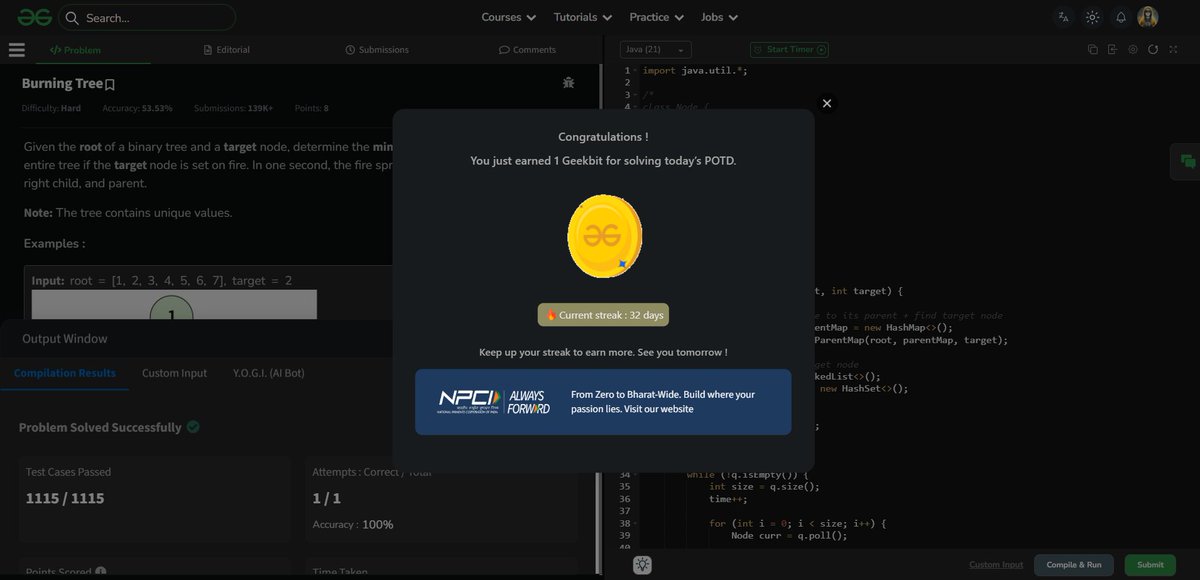This screenshot has height=580, width=1200.
Task: Copy code using editor copy icon
Action: (1093, 49)
